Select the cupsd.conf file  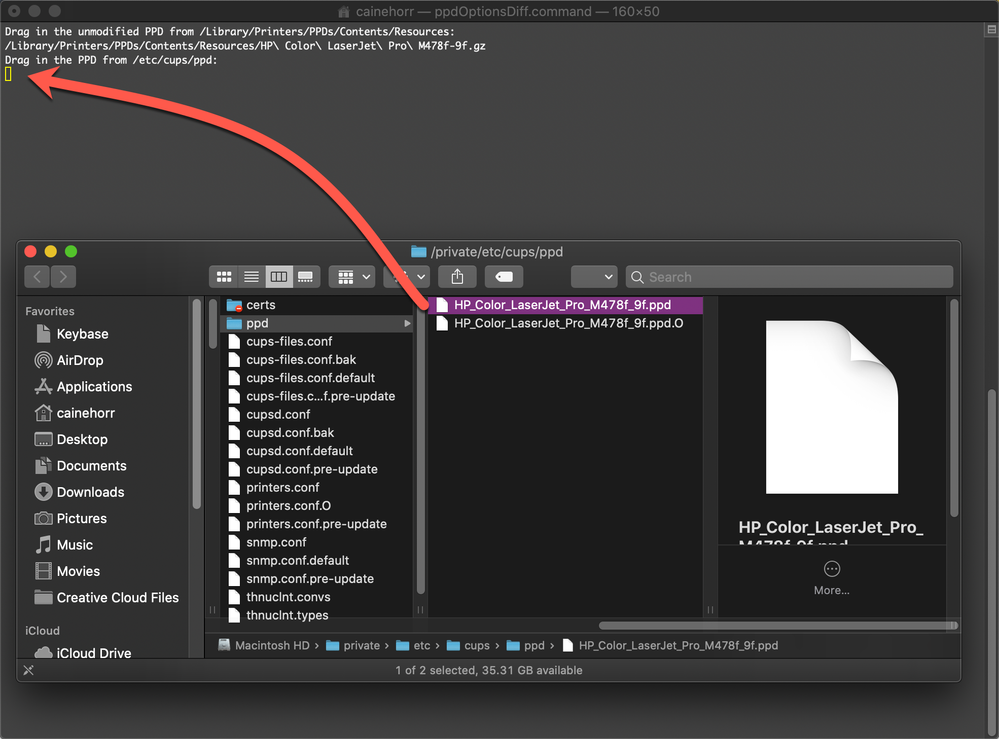[x=317, y=415]
